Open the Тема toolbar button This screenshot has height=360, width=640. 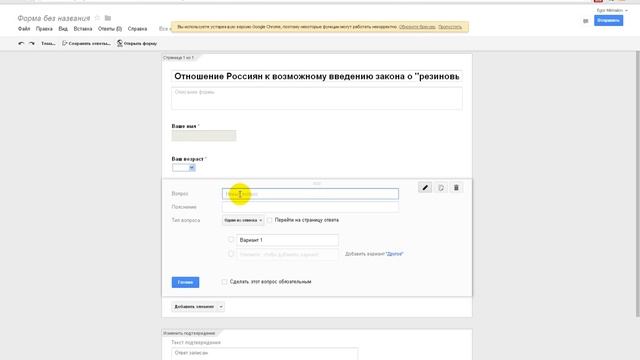point(48,43)
